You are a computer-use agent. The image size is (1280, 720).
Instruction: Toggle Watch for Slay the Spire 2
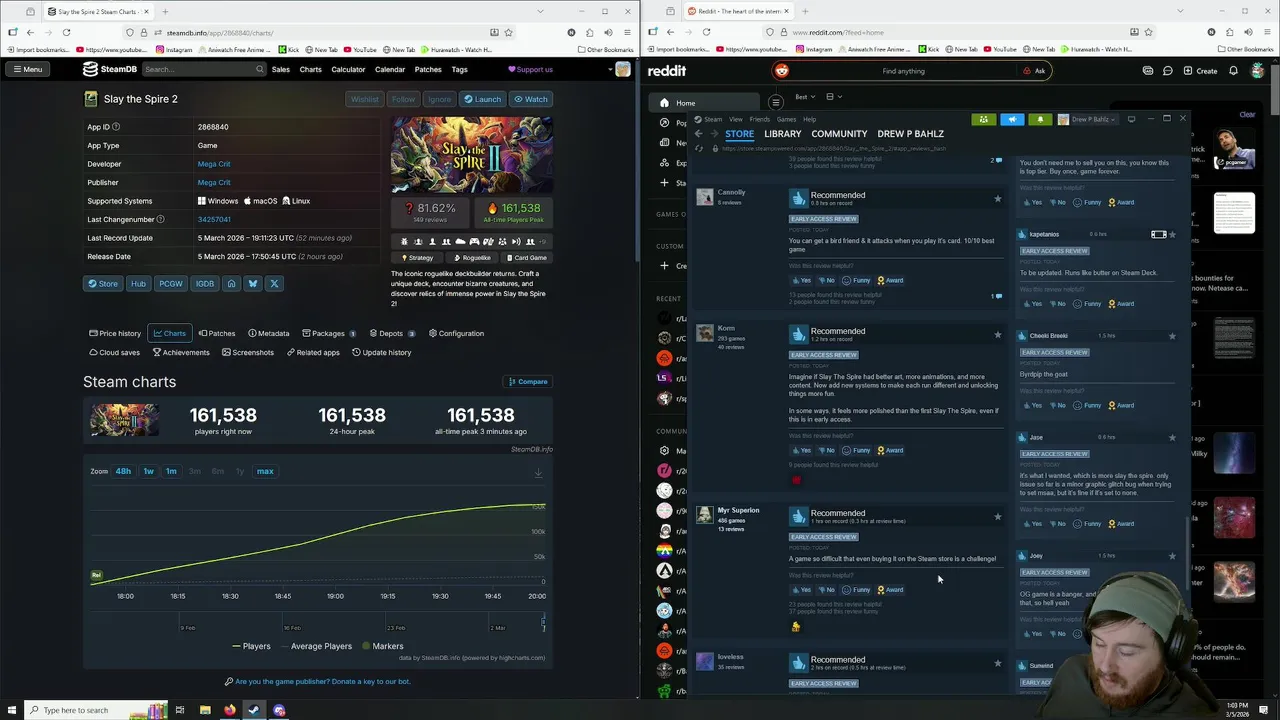point(531,99)
